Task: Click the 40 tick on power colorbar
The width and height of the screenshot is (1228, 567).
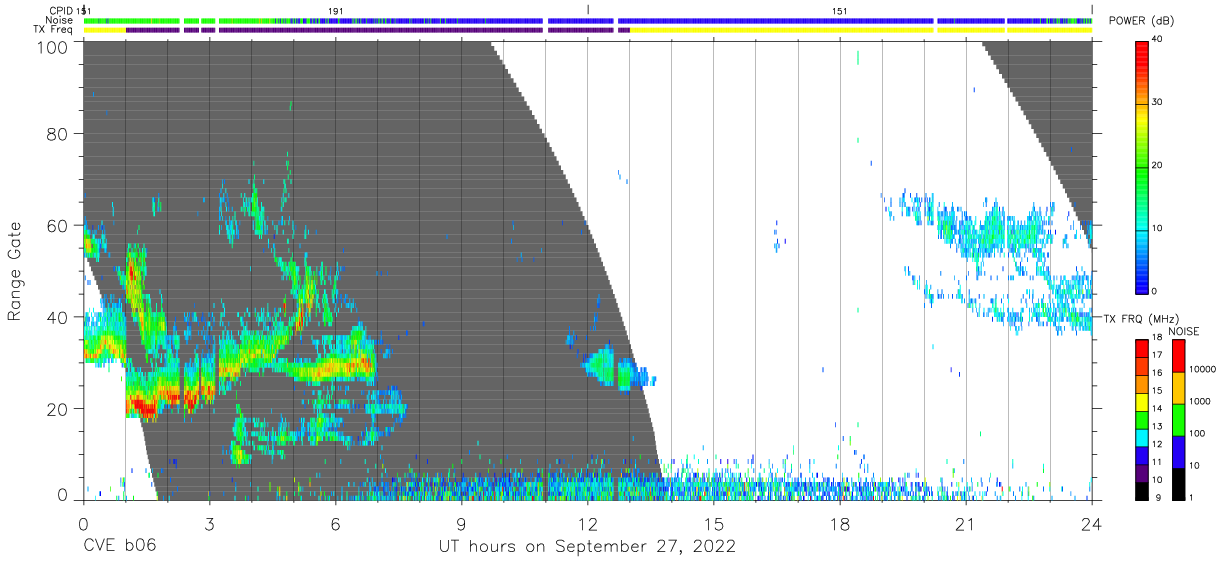Action: coord(1157,40)
